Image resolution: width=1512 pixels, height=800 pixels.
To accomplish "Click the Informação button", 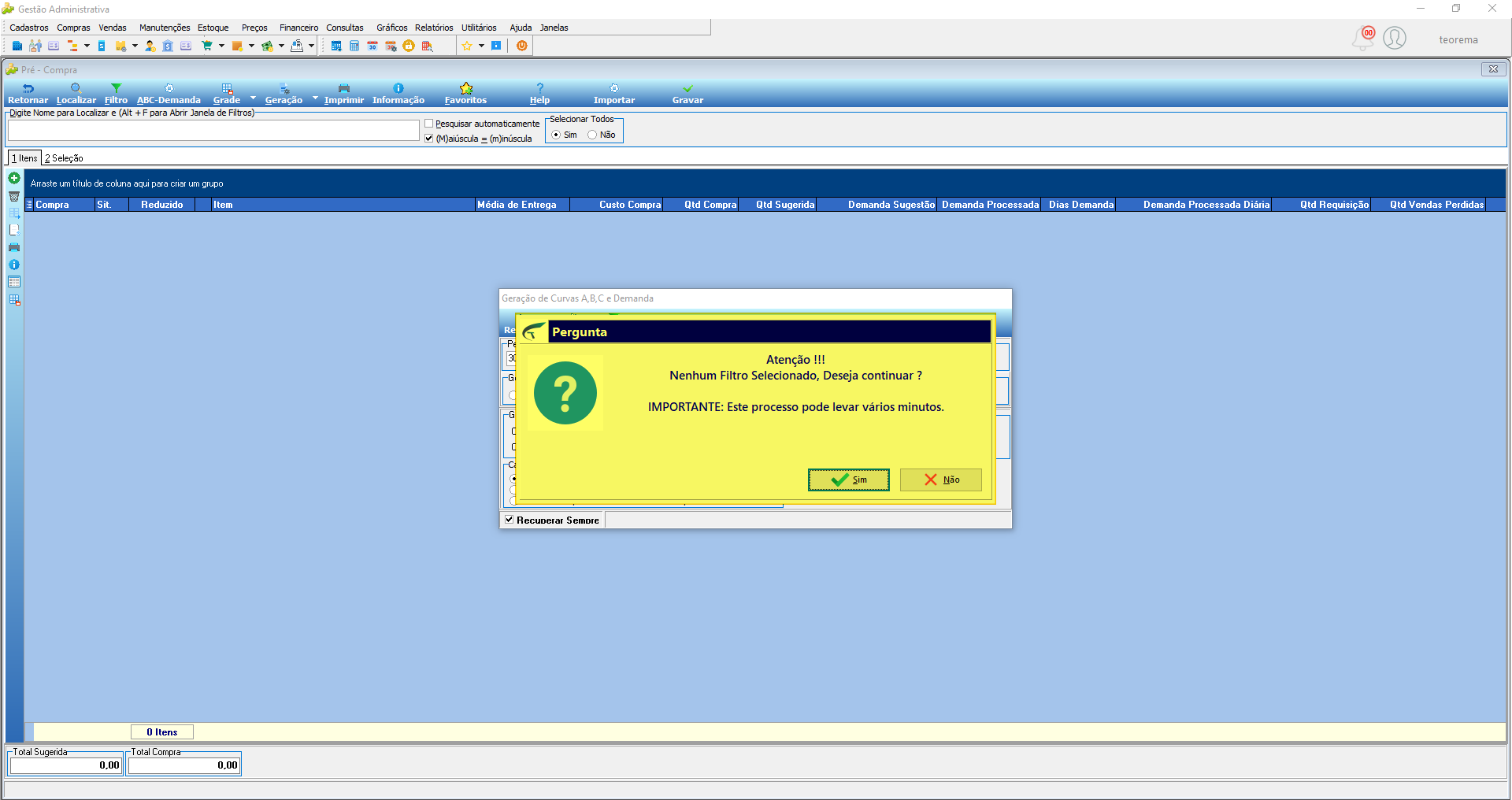I will point(398,94).
